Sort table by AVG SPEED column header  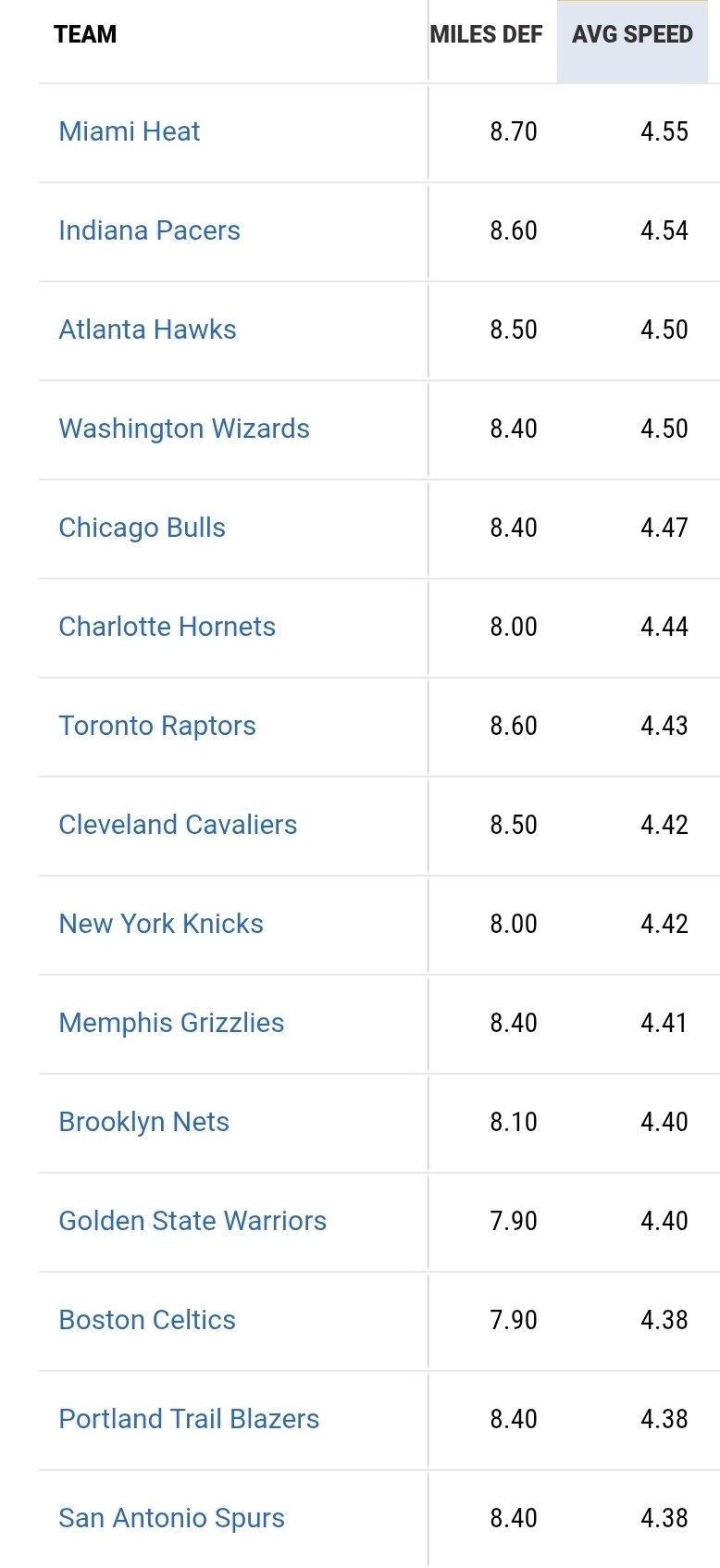[x=632, y=35]
